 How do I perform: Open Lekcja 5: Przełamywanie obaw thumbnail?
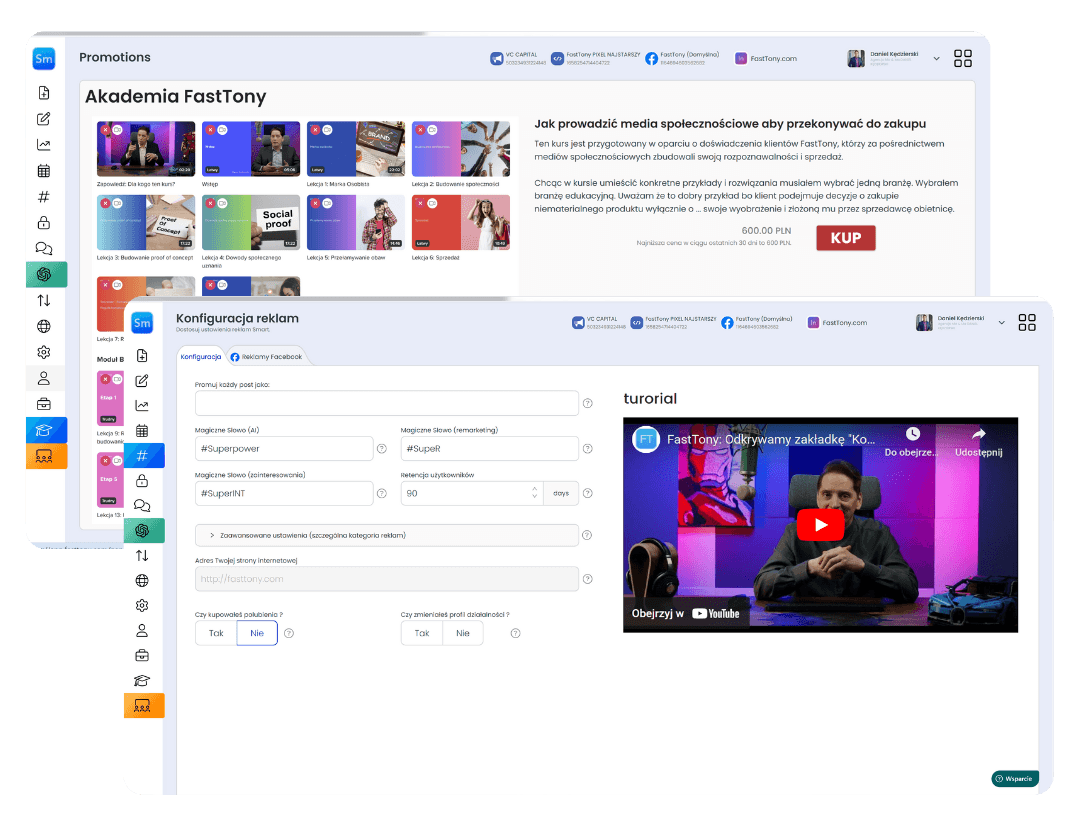(355, 222)
